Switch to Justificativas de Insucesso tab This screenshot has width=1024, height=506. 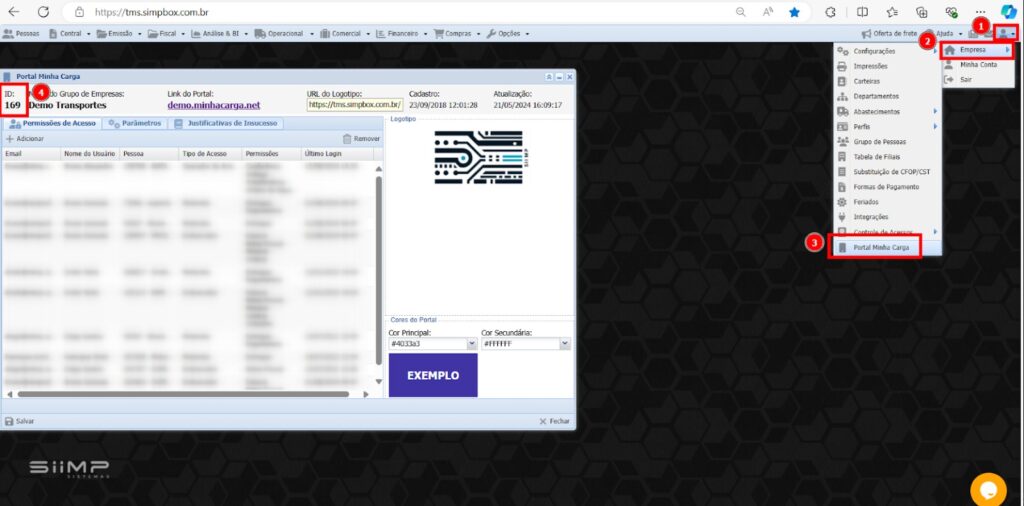click(226, 123)
